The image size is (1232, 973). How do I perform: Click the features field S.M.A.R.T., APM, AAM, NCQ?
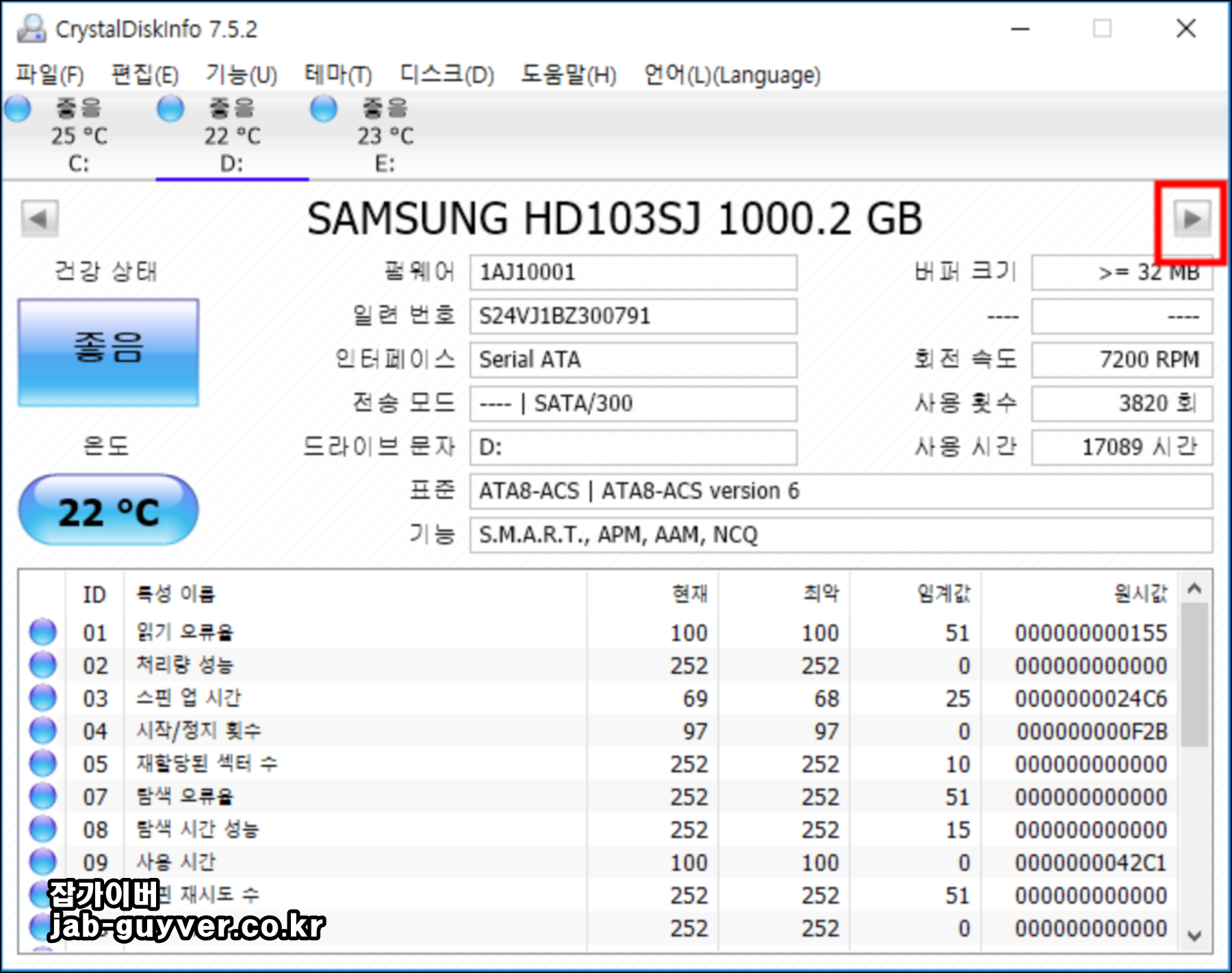(841, 535)
